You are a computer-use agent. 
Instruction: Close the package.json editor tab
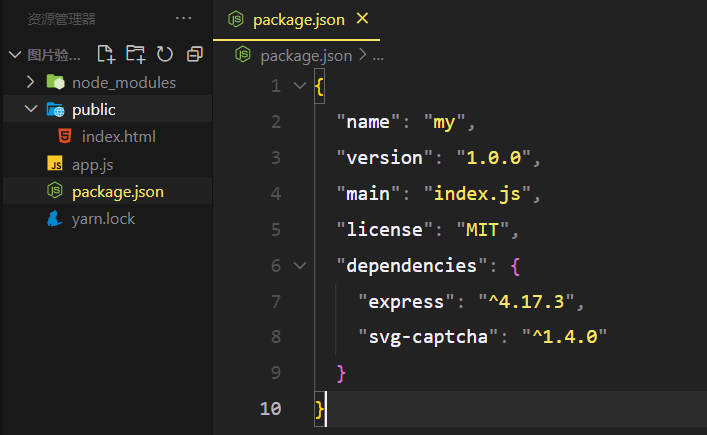point(363,18)
